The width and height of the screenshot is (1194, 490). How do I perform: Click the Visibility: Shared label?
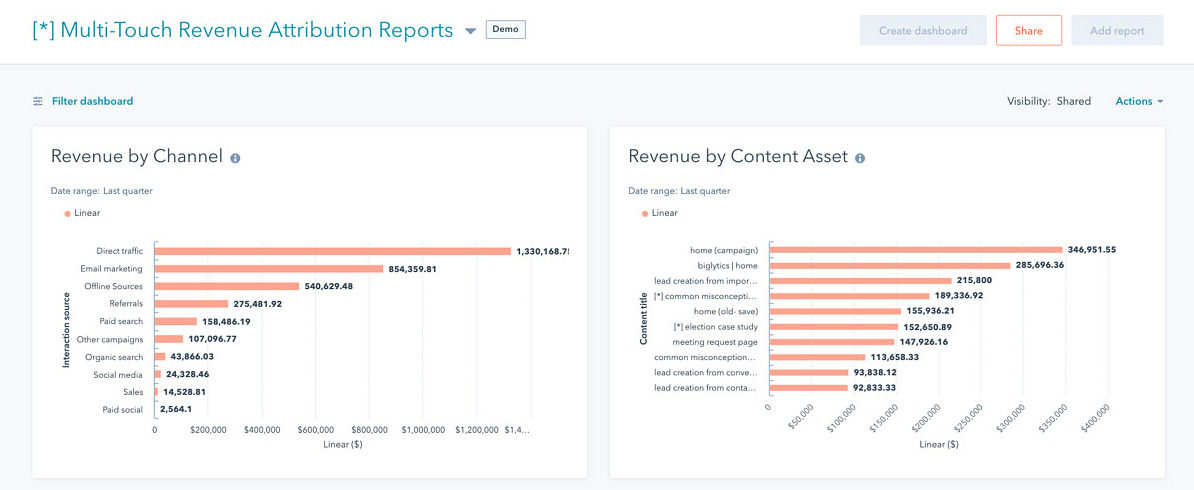pyautogui.click(x=1048, y=101)
